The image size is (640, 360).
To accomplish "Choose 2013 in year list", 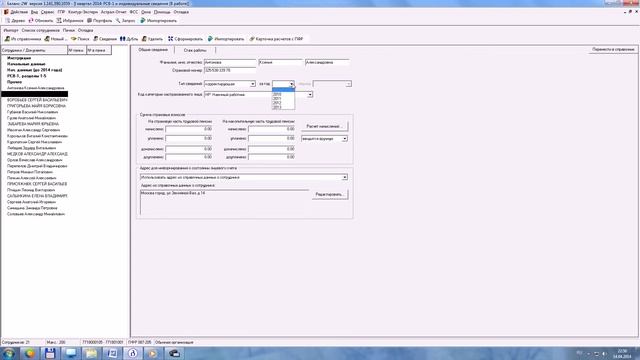I will pyautogui.click(x=283, y=108).
